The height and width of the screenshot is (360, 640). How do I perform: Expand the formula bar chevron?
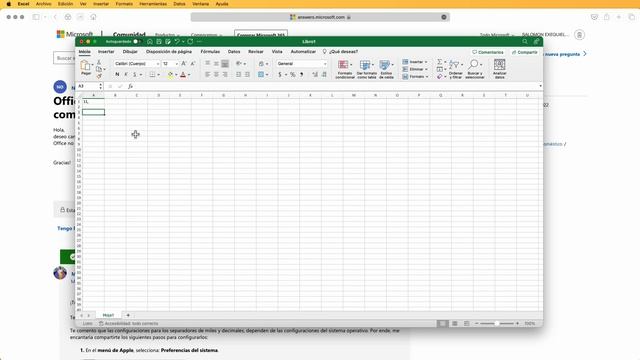pos(540,86)
